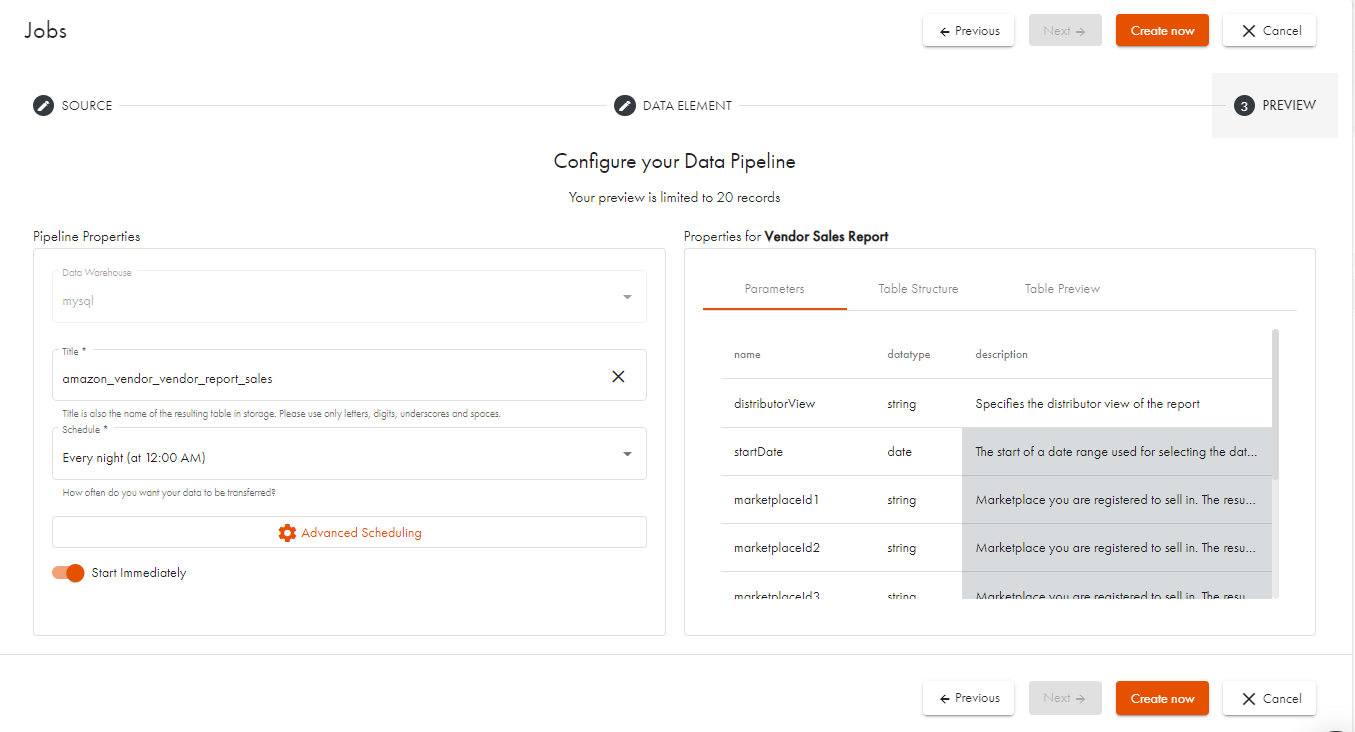Clear the Title field with X icon

pyautogui.click(x=618, y=377)
